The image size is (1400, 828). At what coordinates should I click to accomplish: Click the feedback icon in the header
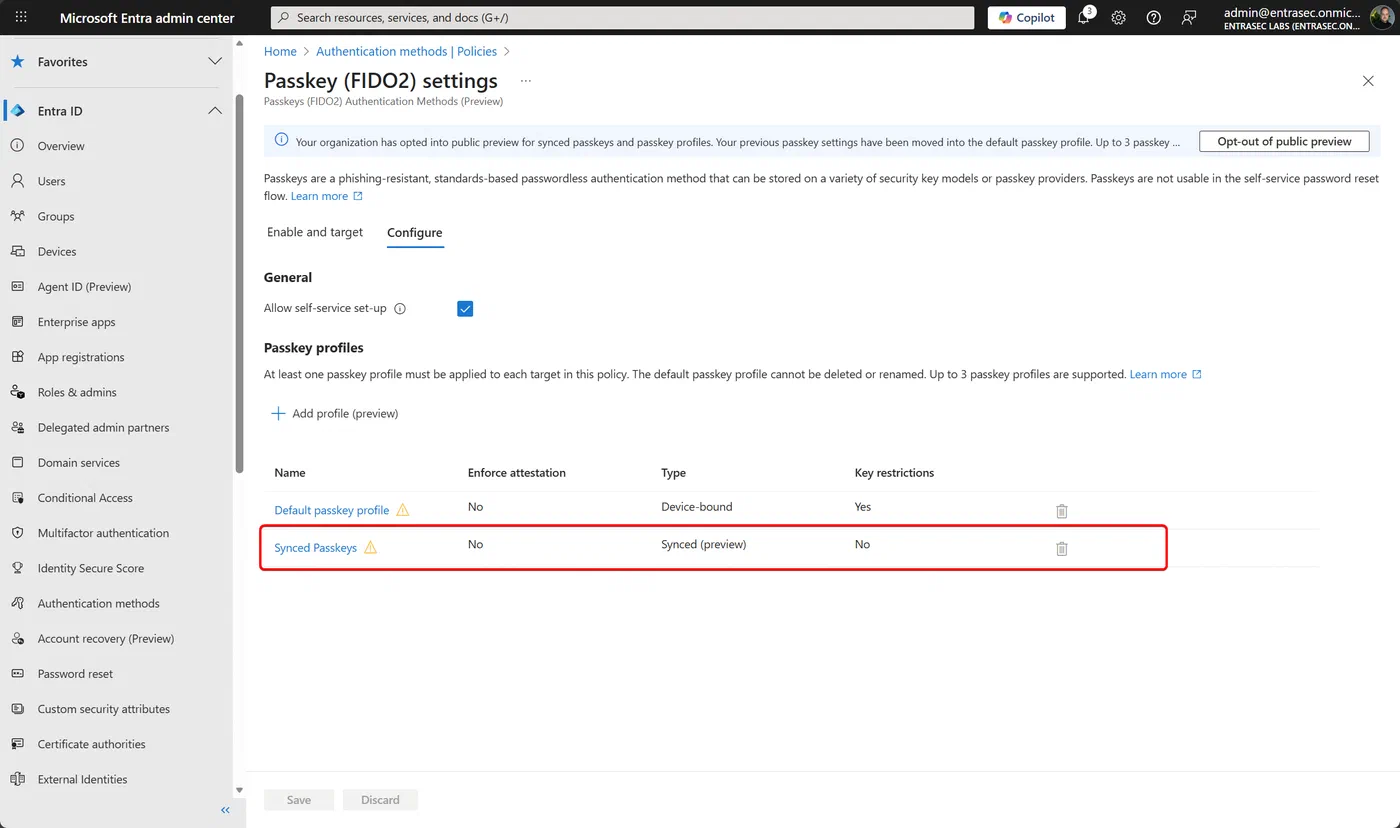[x=1189, y=18]
